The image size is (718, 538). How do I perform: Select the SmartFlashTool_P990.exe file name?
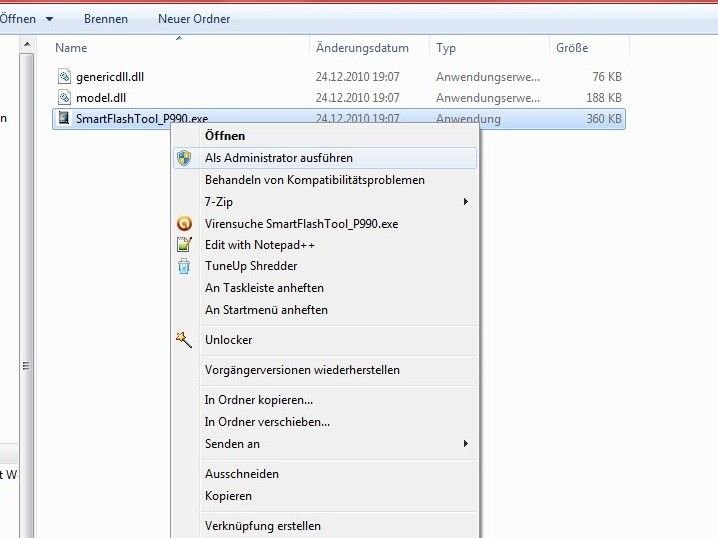tap(142, 119)
